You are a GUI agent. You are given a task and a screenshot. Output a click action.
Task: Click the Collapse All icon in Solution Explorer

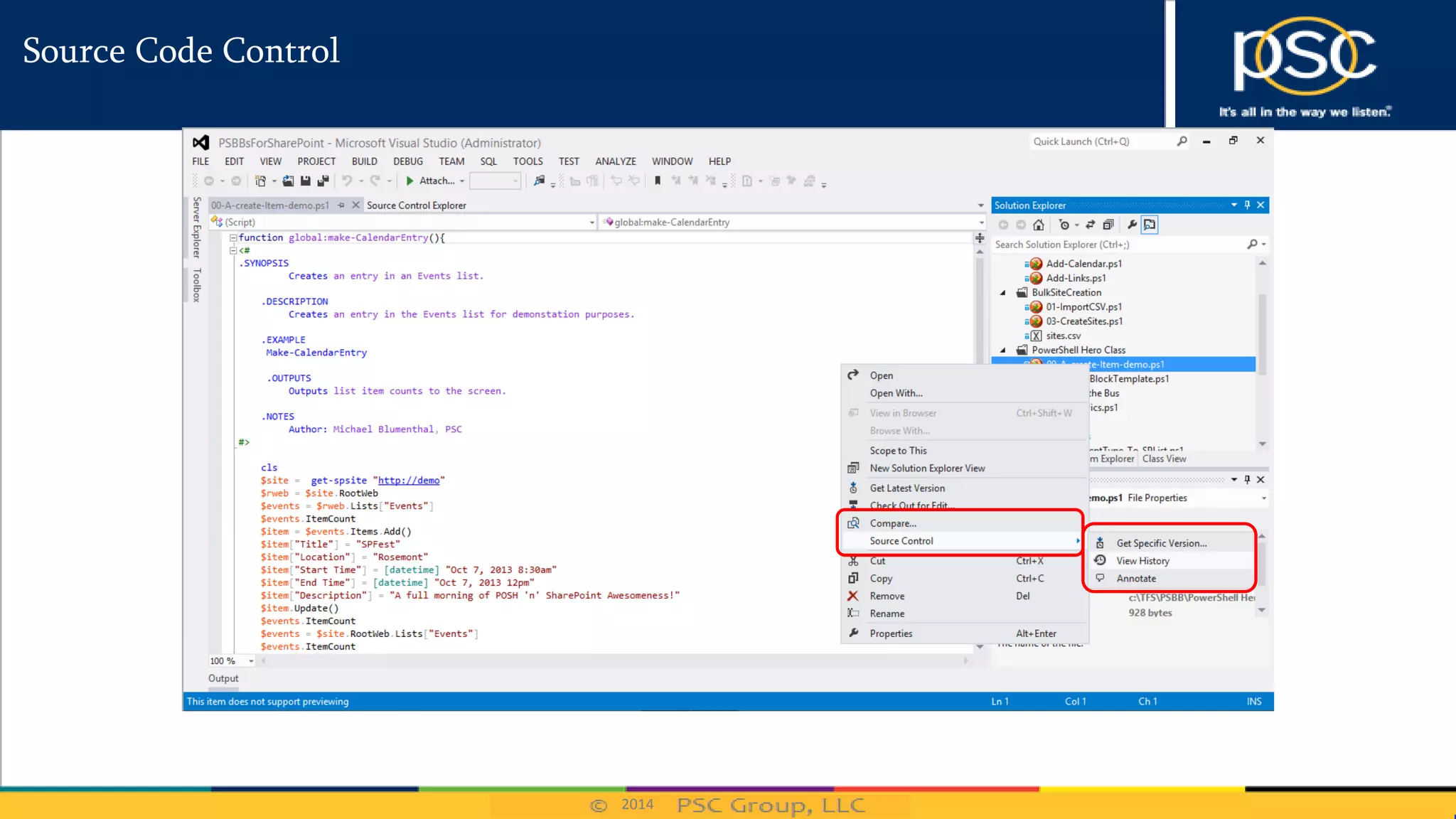coord(1108,225)
